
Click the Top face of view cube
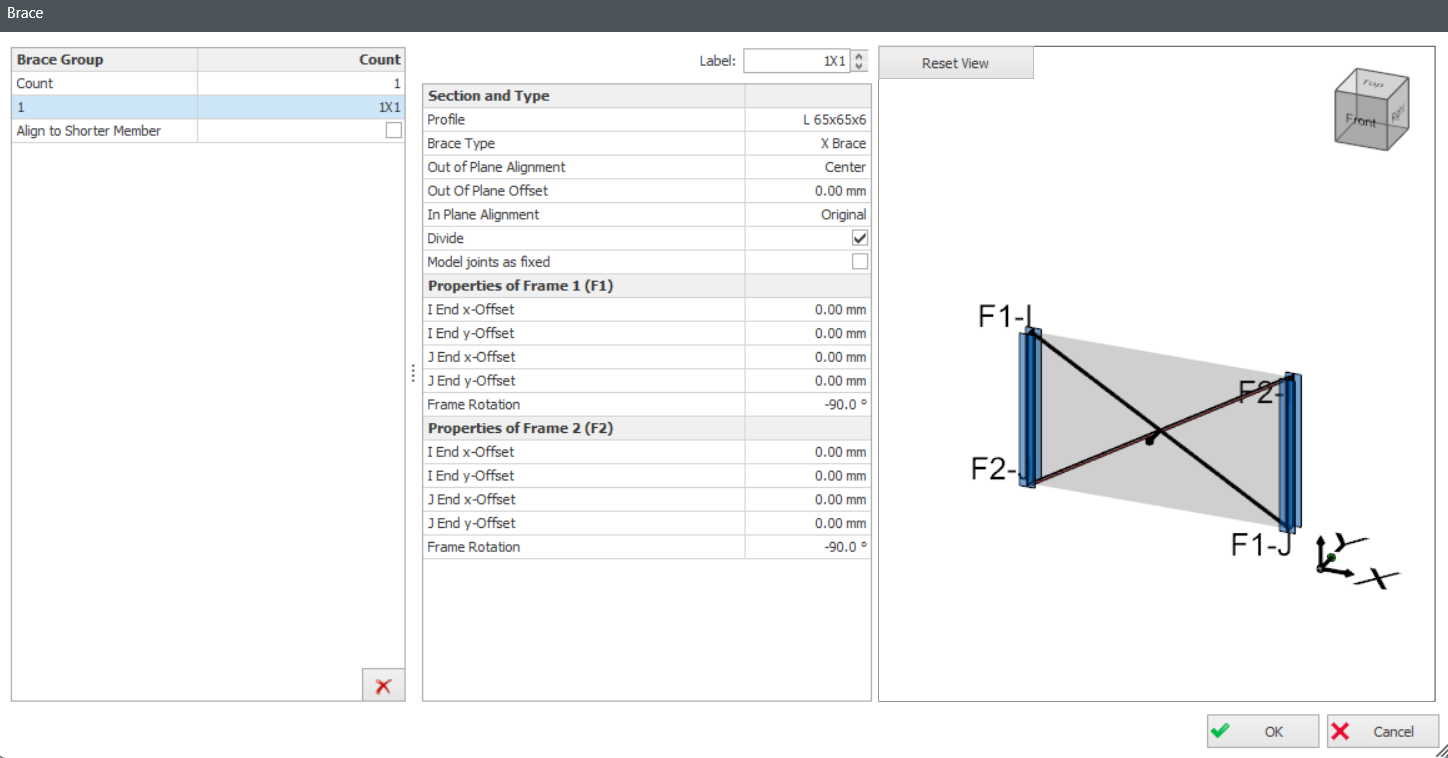click(x=1372, y=84)
